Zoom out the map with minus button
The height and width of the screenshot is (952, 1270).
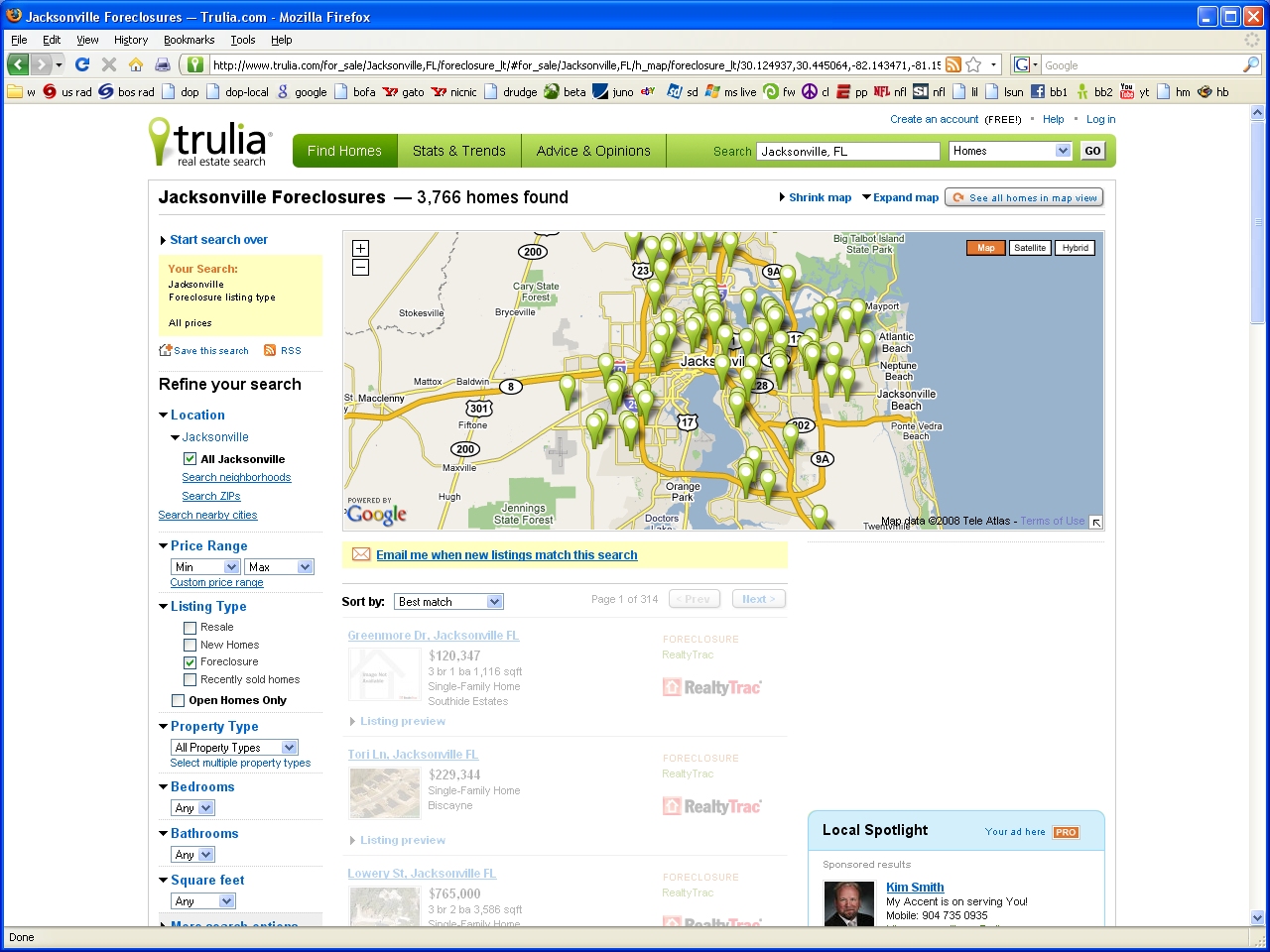(x=360, y=267)
